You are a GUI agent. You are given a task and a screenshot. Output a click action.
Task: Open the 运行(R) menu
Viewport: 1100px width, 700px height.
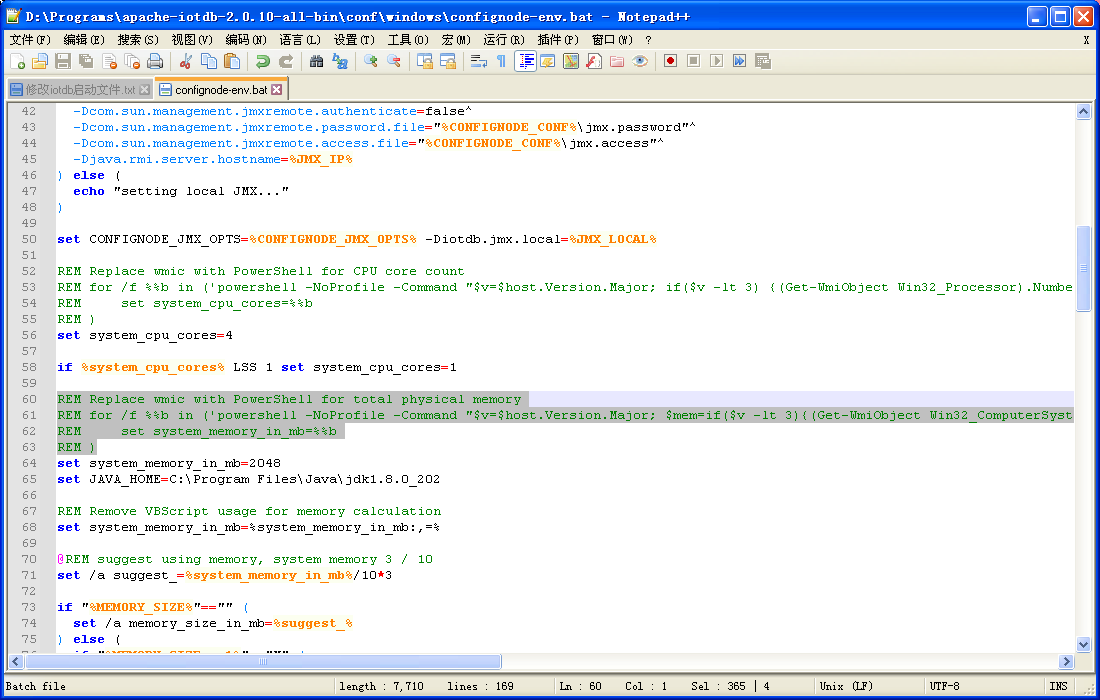(504, 40)
